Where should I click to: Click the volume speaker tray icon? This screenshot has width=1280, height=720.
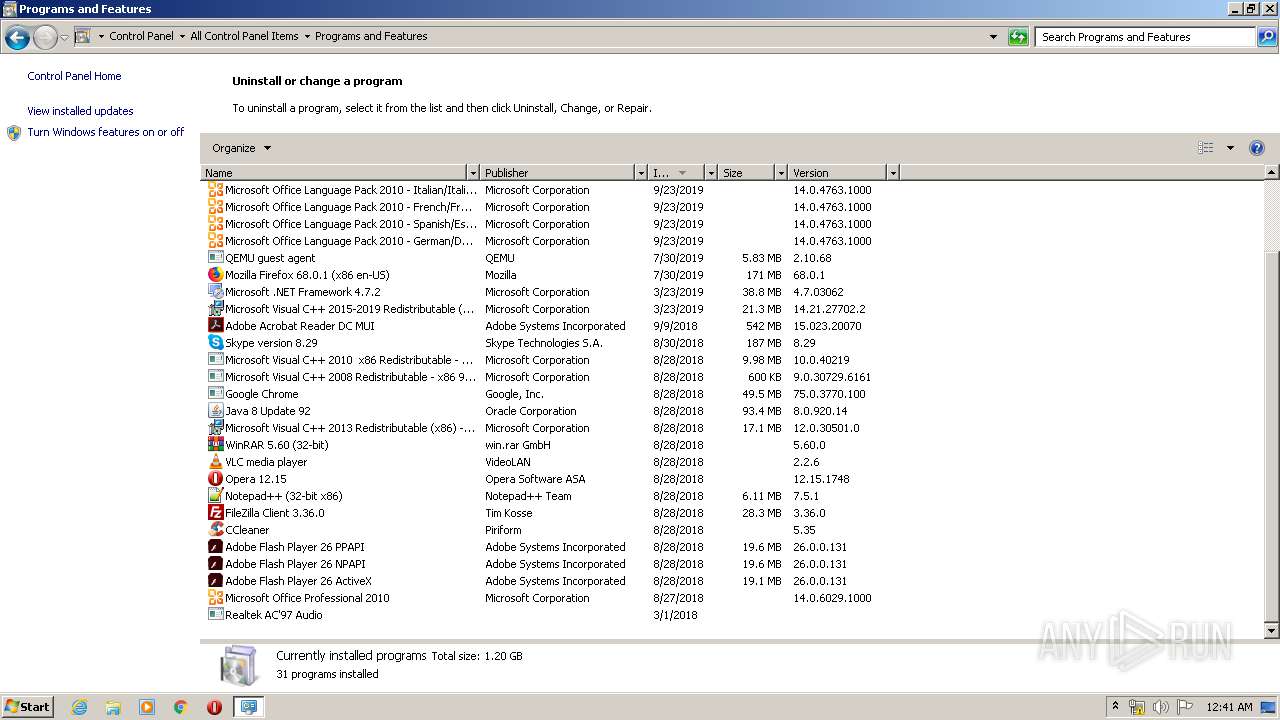tap(1161, 707)
